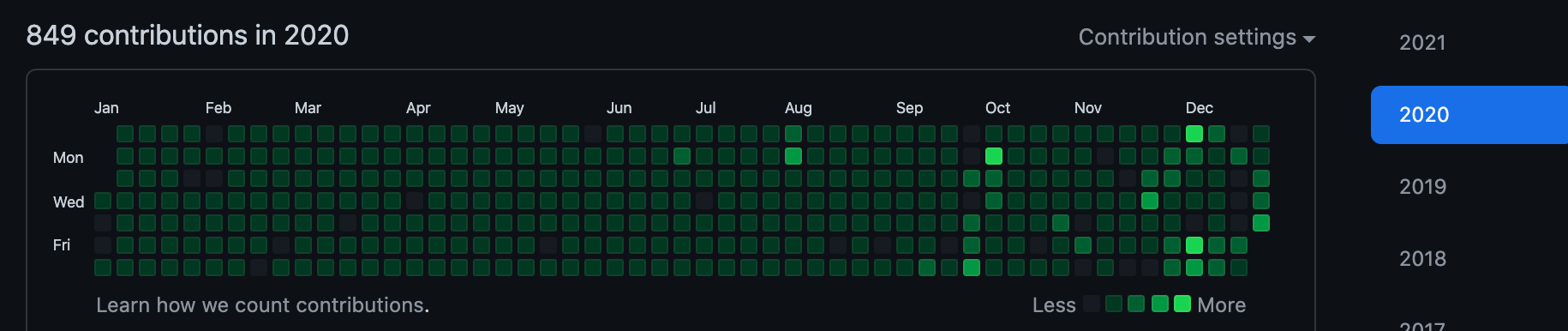Screen dimensions: 1568x331
Task: Click the 'Mar' month label
Action: point(308,108)
